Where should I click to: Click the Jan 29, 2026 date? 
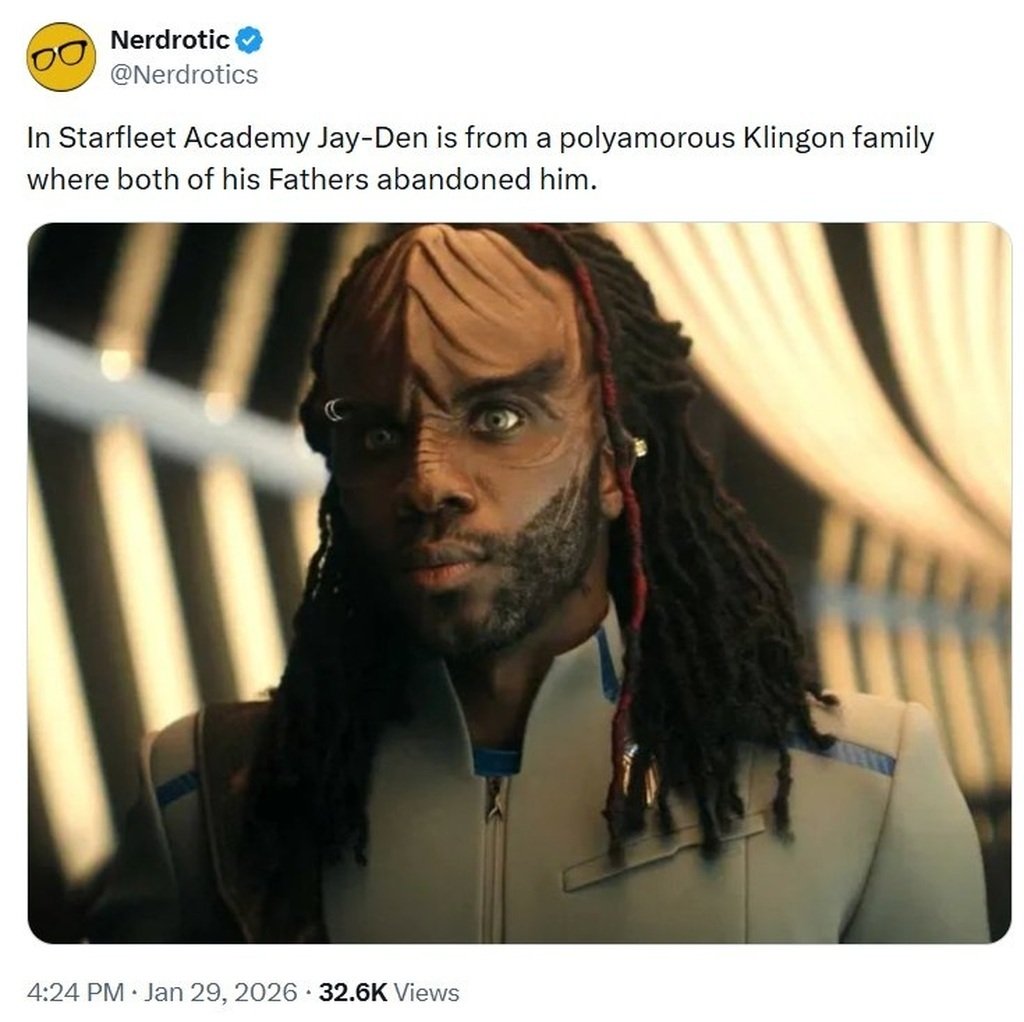(x=221, y=993)
